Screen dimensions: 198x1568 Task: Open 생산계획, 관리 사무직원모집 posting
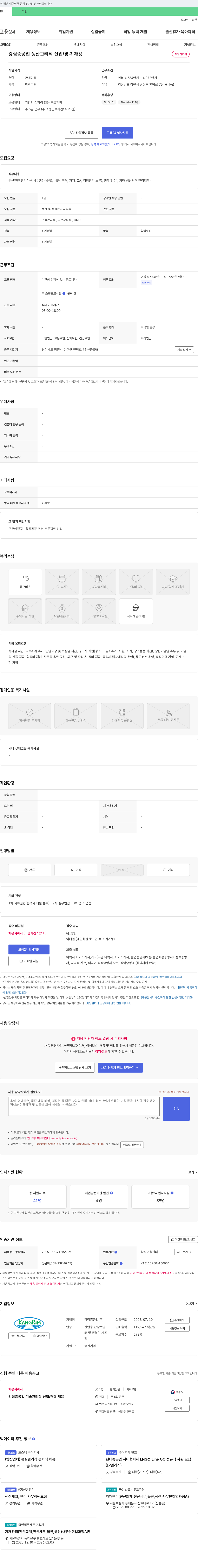click(26, 1496)
